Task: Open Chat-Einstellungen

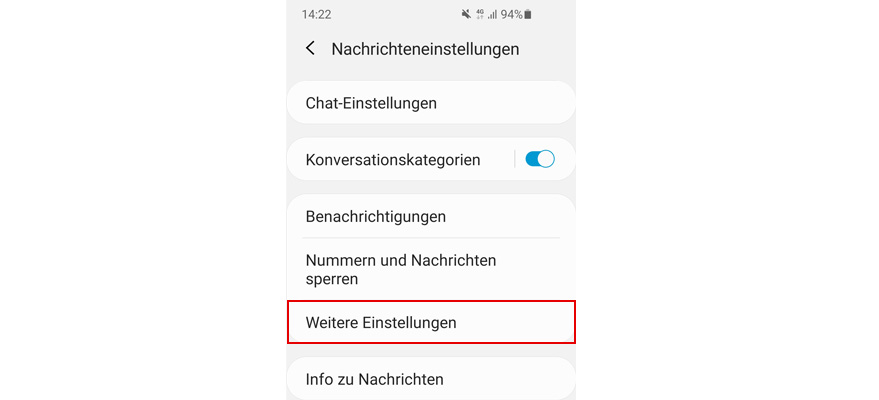Action: [371, 103]
